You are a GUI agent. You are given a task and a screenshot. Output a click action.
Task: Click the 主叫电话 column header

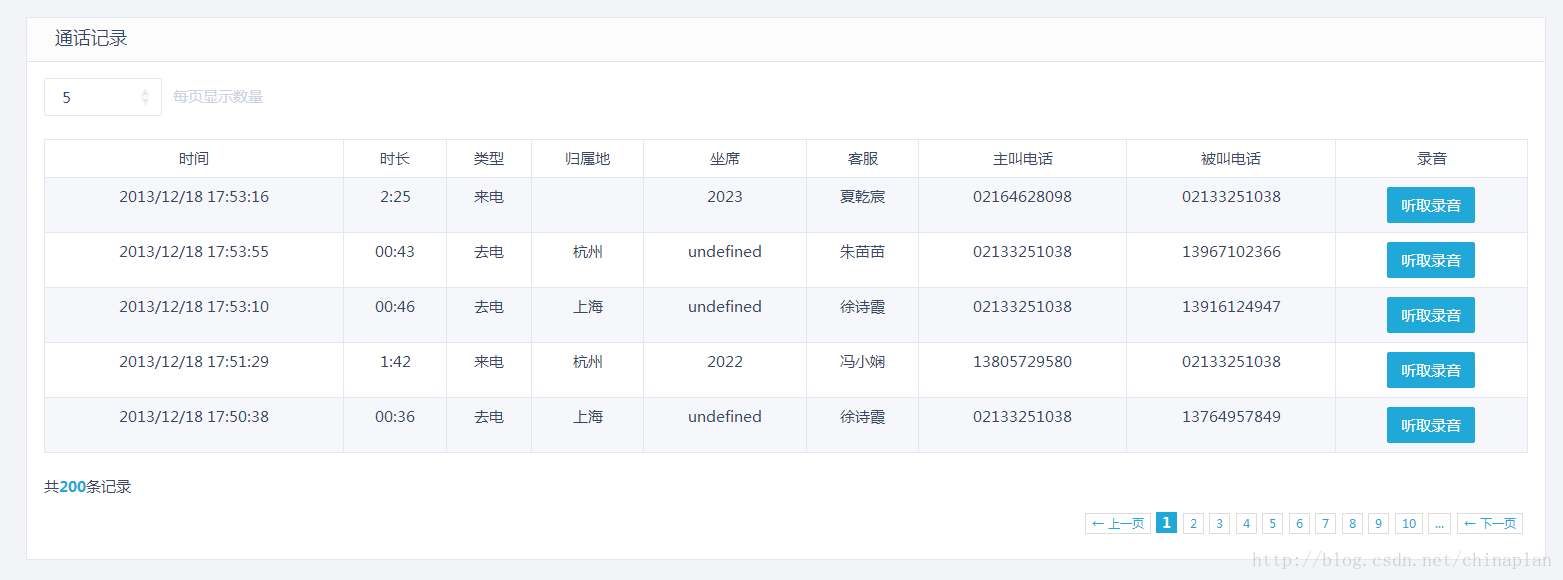(x=1023, y=159)
